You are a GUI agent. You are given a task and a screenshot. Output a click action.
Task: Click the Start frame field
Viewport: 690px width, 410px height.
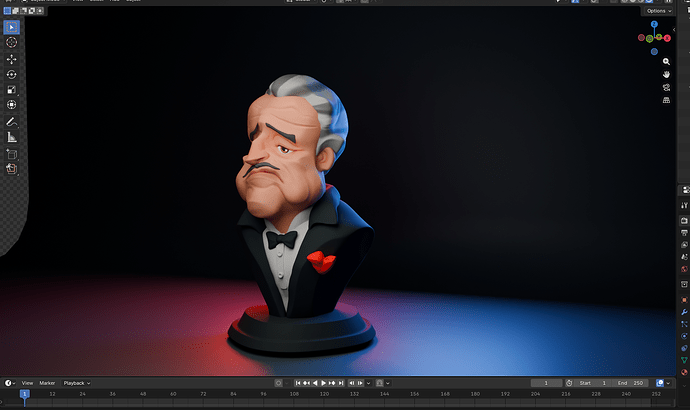[593, 383]
